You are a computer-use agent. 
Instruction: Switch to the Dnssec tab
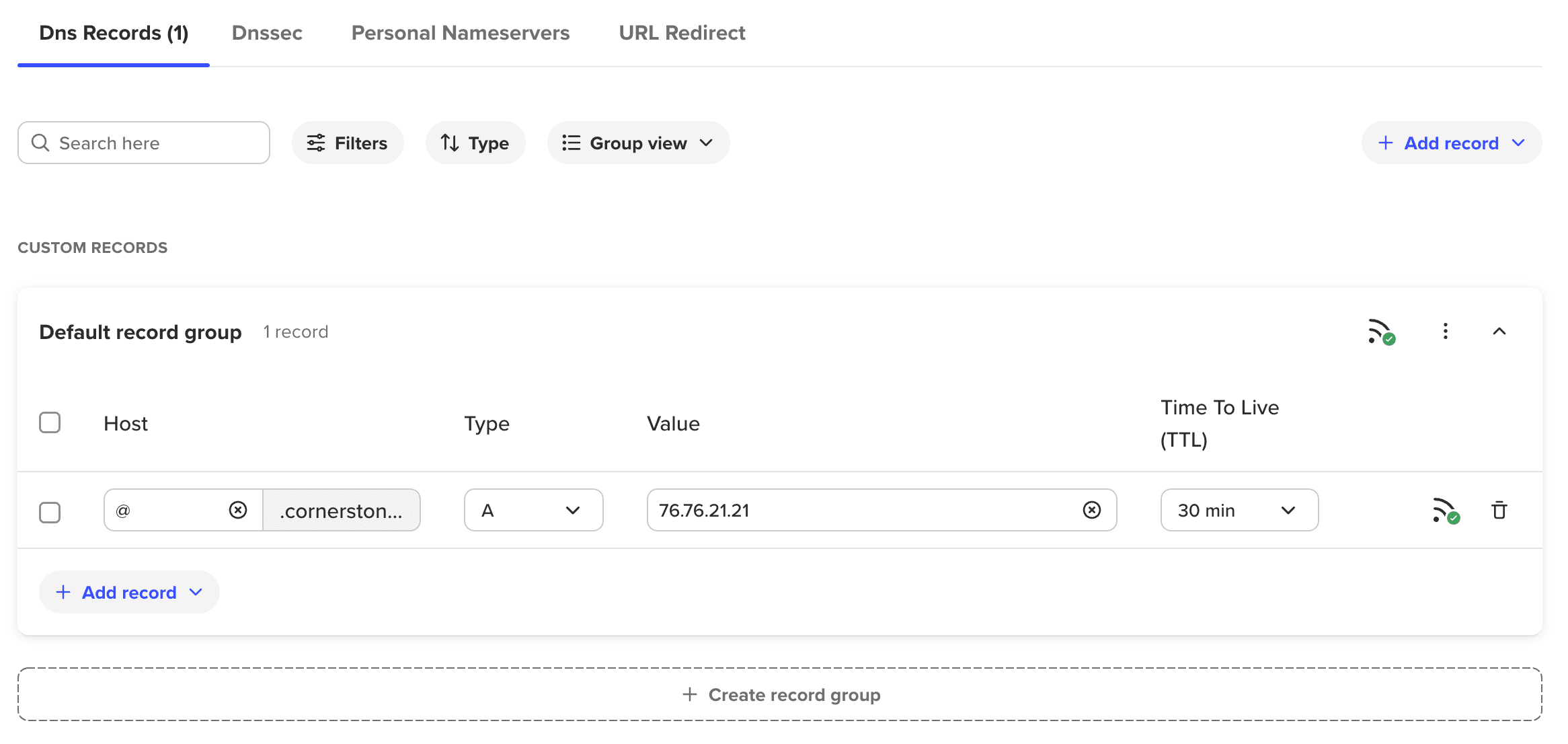266,32
